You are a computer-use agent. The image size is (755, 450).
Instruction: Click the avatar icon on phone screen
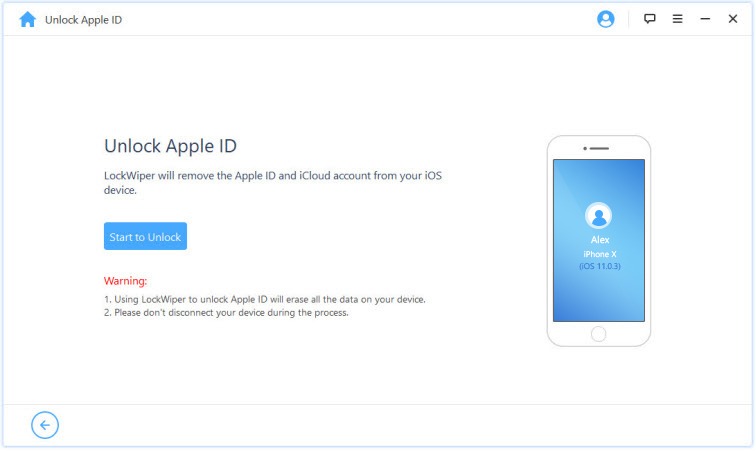coord(598,215)
